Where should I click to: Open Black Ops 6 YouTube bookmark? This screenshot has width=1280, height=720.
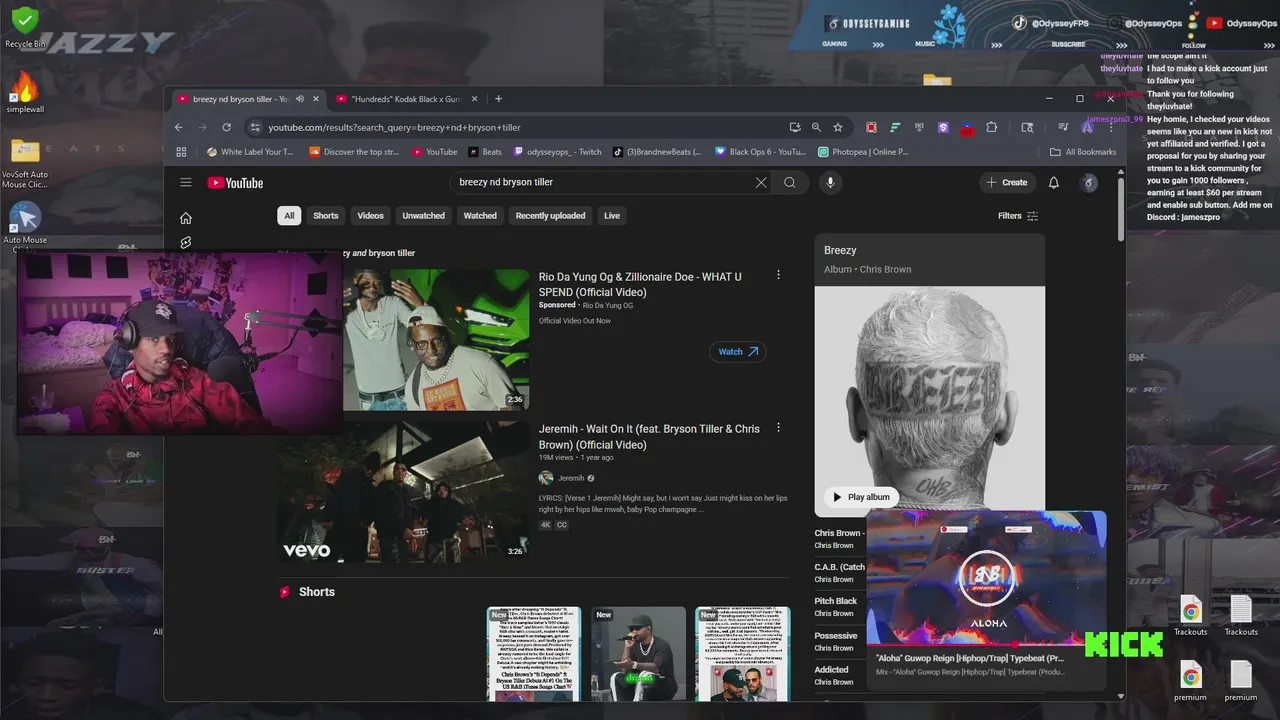(760, 152)
